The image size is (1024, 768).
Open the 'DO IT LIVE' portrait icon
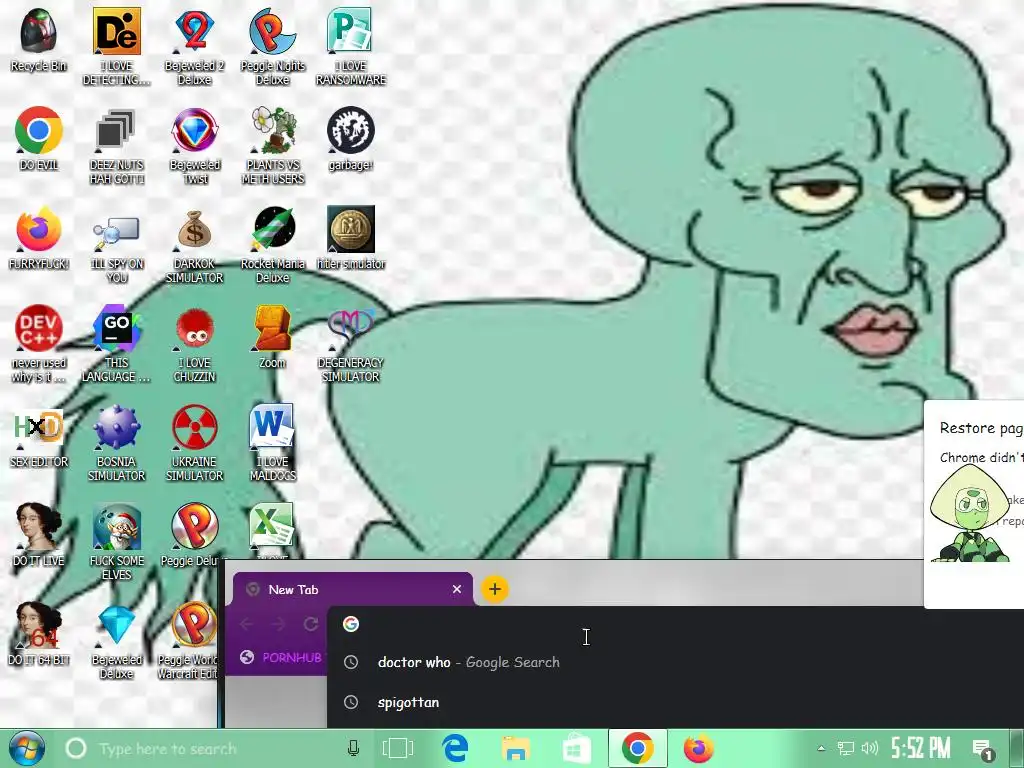pos(39,536)
